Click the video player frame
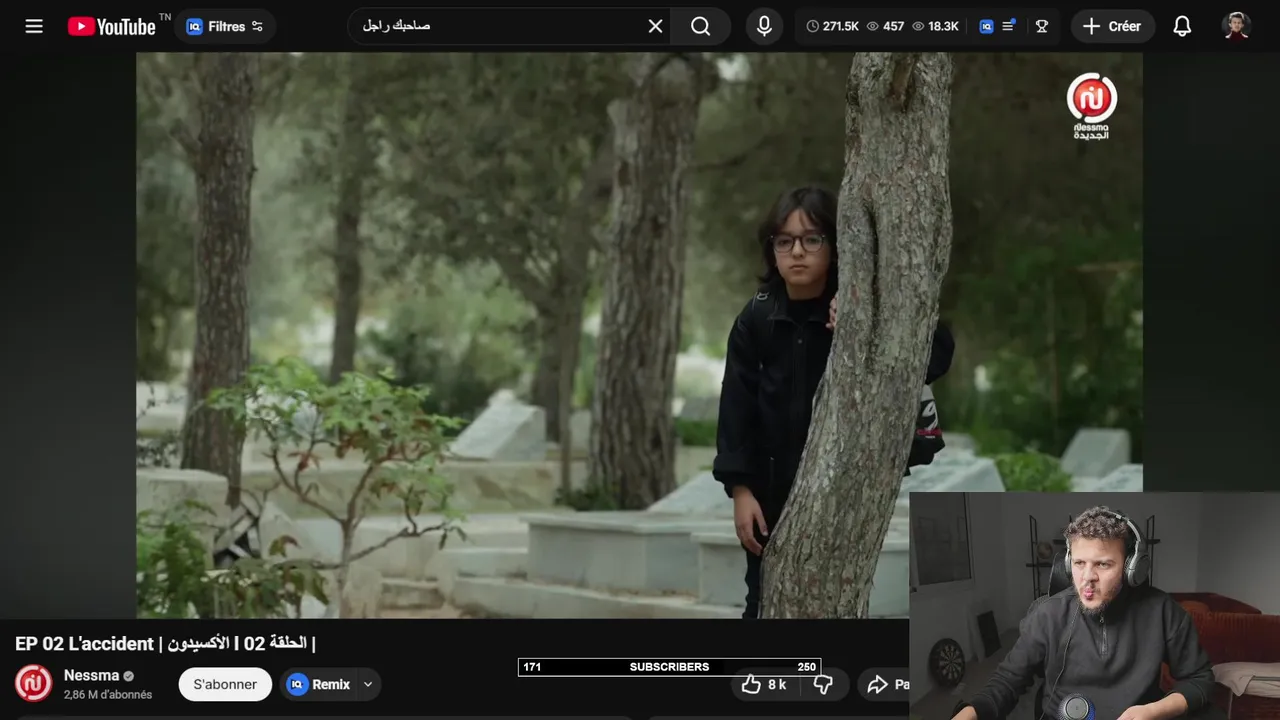Viewport: 1280px width, 720px height. [639, 335]
